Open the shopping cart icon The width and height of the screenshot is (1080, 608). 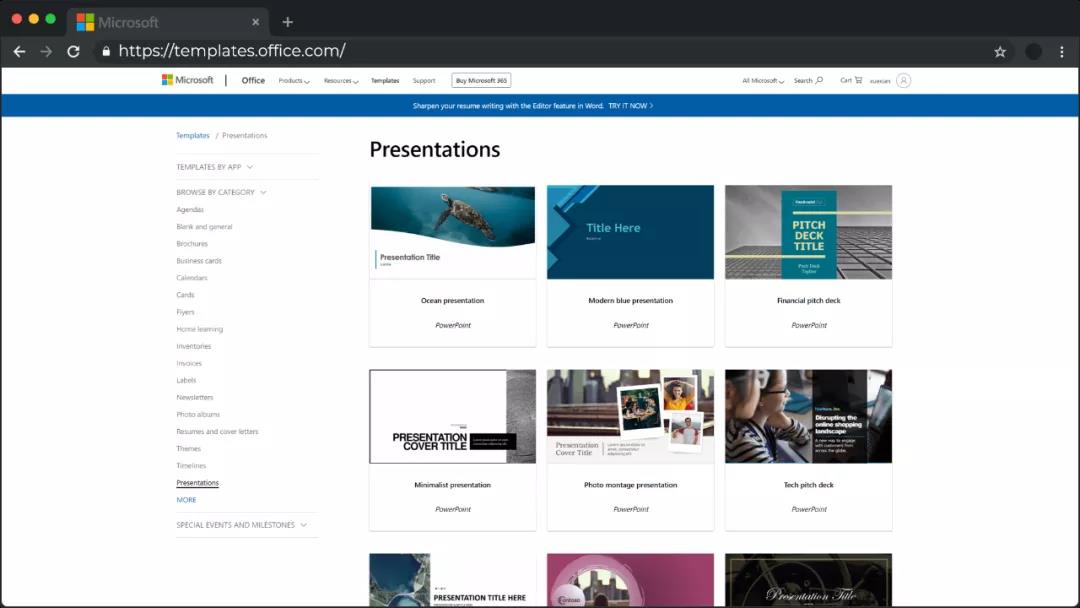pos(857,80)
